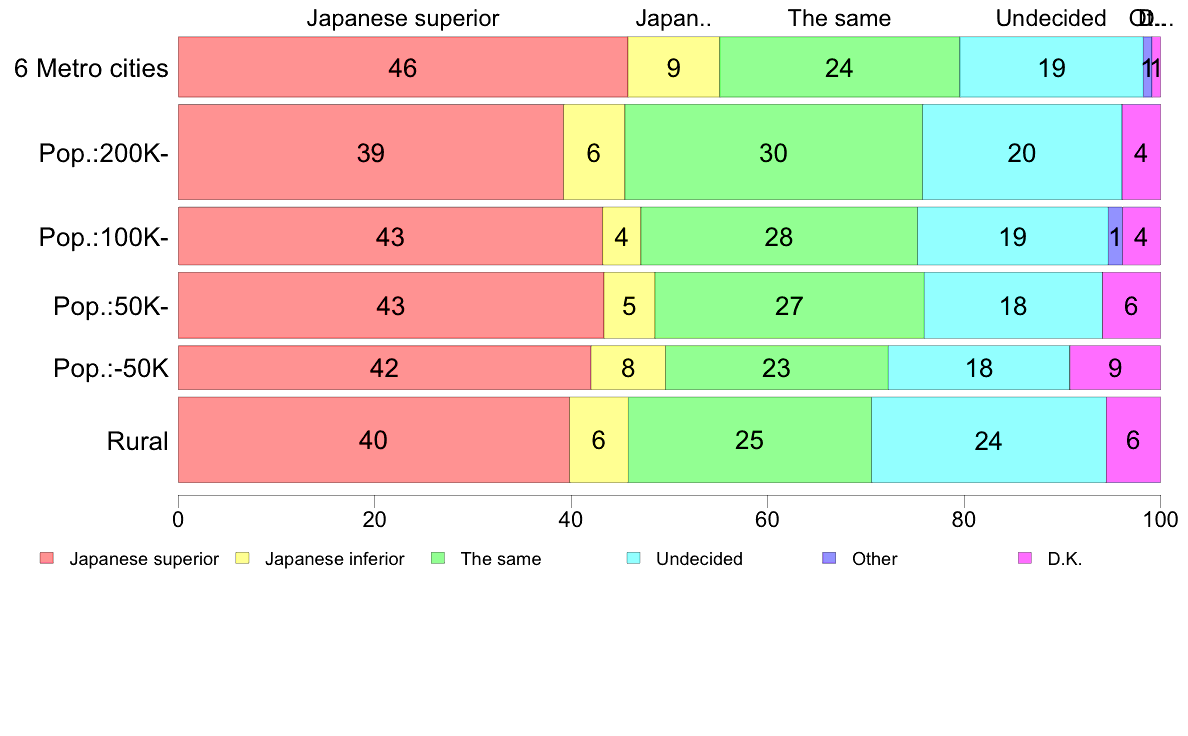1188x736 pixels.
Task: Click the Japanese inferior legend text
Action: [335, 559]
